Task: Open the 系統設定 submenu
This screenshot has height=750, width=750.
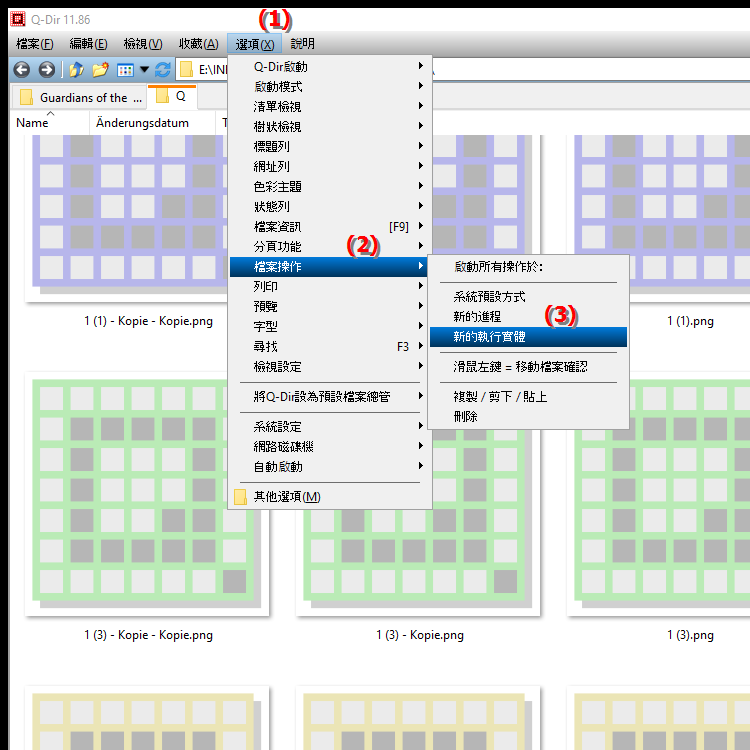Action: pos(331,427)
